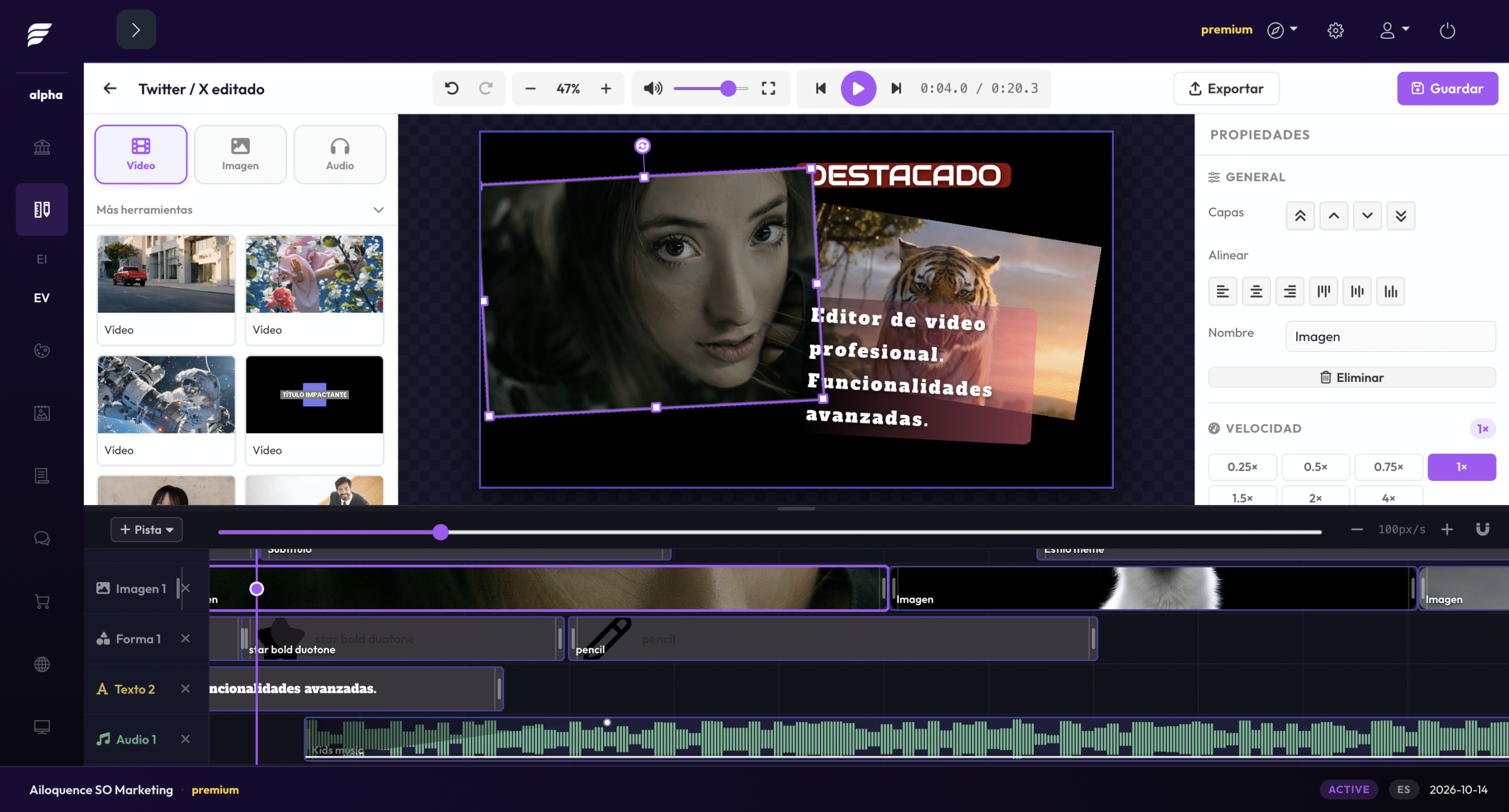The height and width of the screenshot is (812, 1509).
Task: Mute the volume speaker icon
Action: coord(653,88)
